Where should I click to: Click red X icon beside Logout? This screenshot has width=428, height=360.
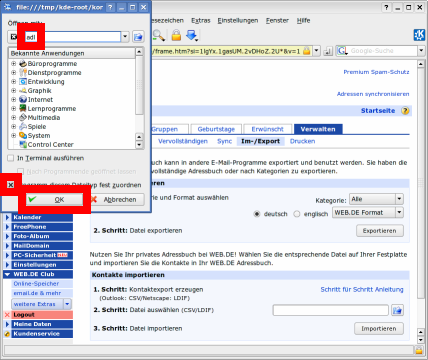tap(7, 315)
